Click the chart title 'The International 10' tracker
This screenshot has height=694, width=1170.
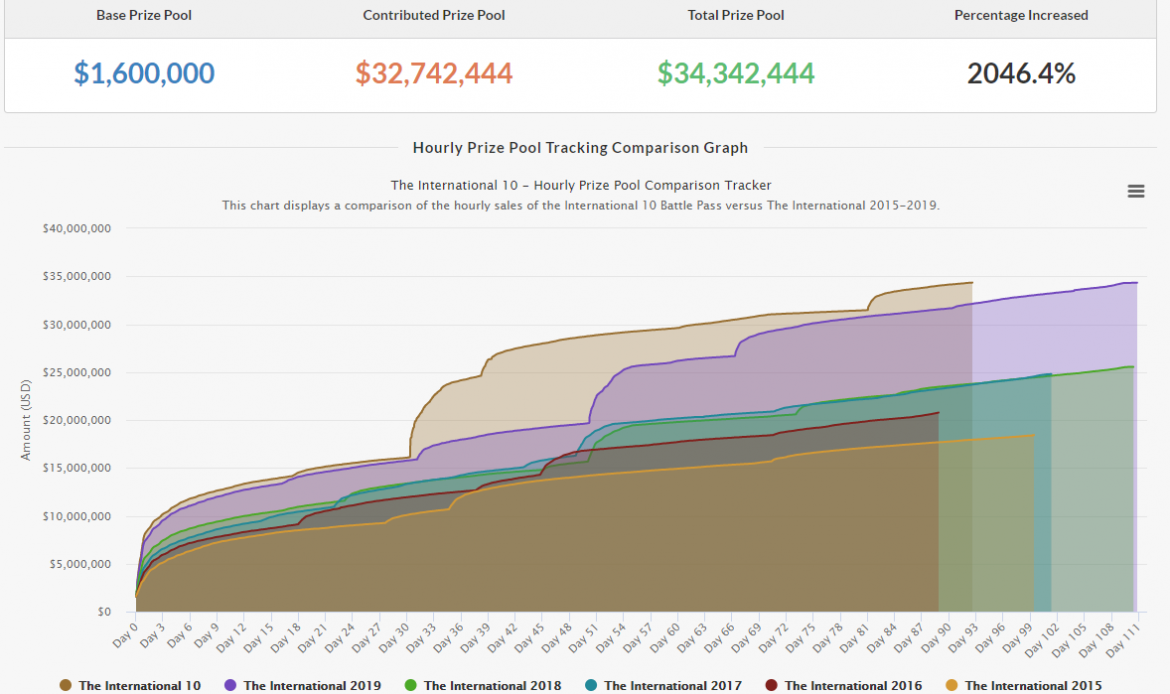580,185
